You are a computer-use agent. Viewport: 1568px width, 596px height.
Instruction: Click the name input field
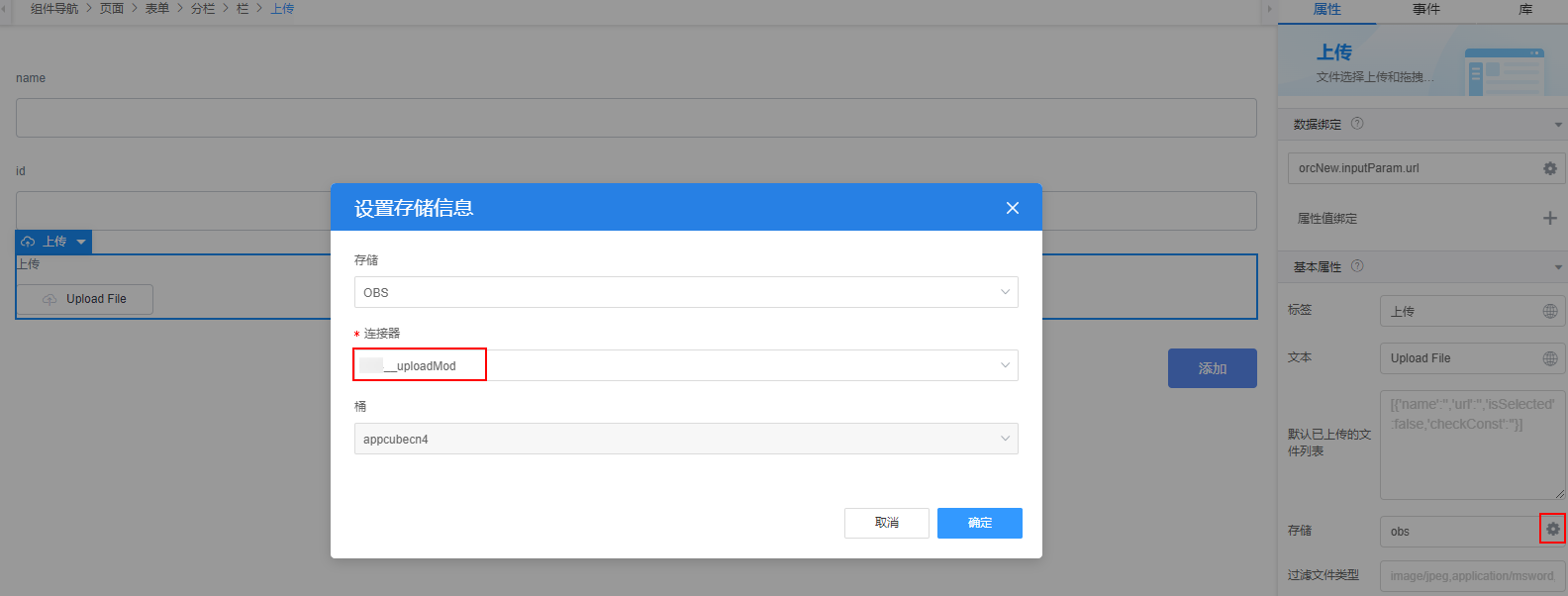637,118
